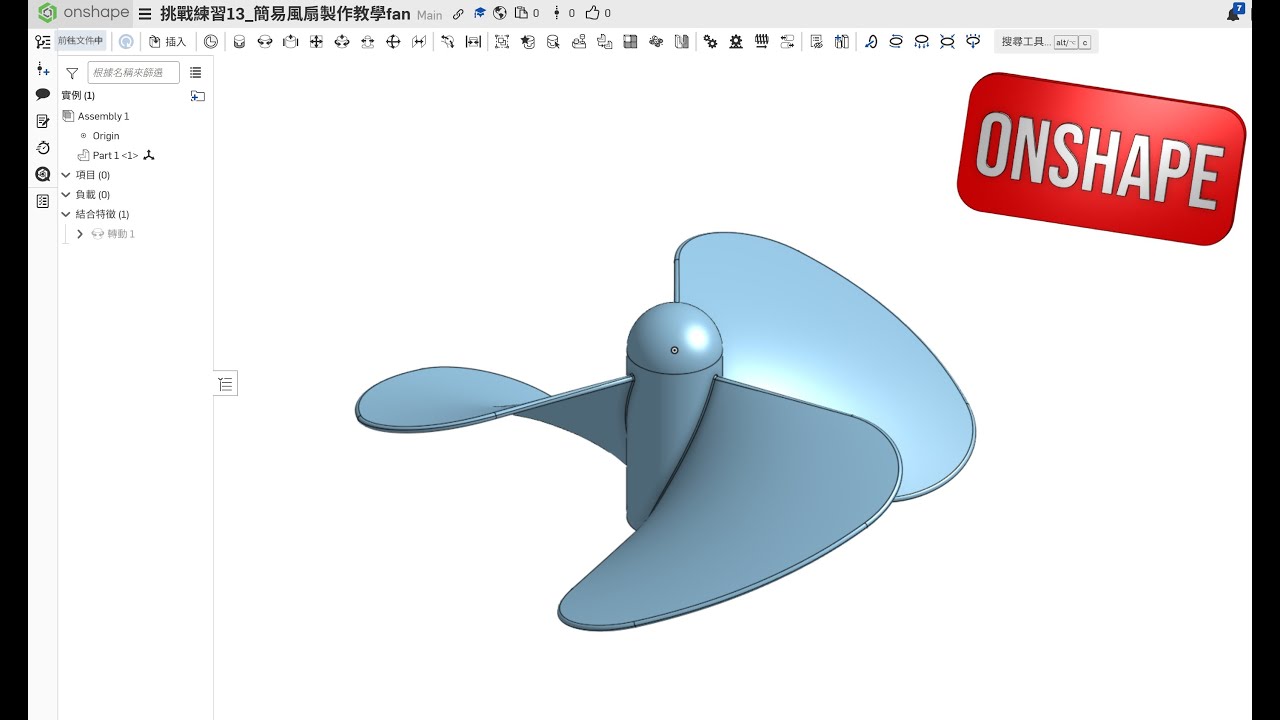The height and width of the screenshot is (720, 1280).
Task: Select Assembly 1 in the tree
Action: pos(103,116)
